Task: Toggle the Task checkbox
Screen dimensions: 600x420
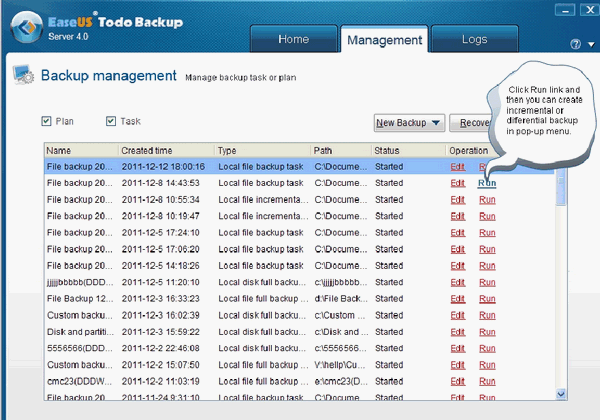Action: click(x=111, y=121)
